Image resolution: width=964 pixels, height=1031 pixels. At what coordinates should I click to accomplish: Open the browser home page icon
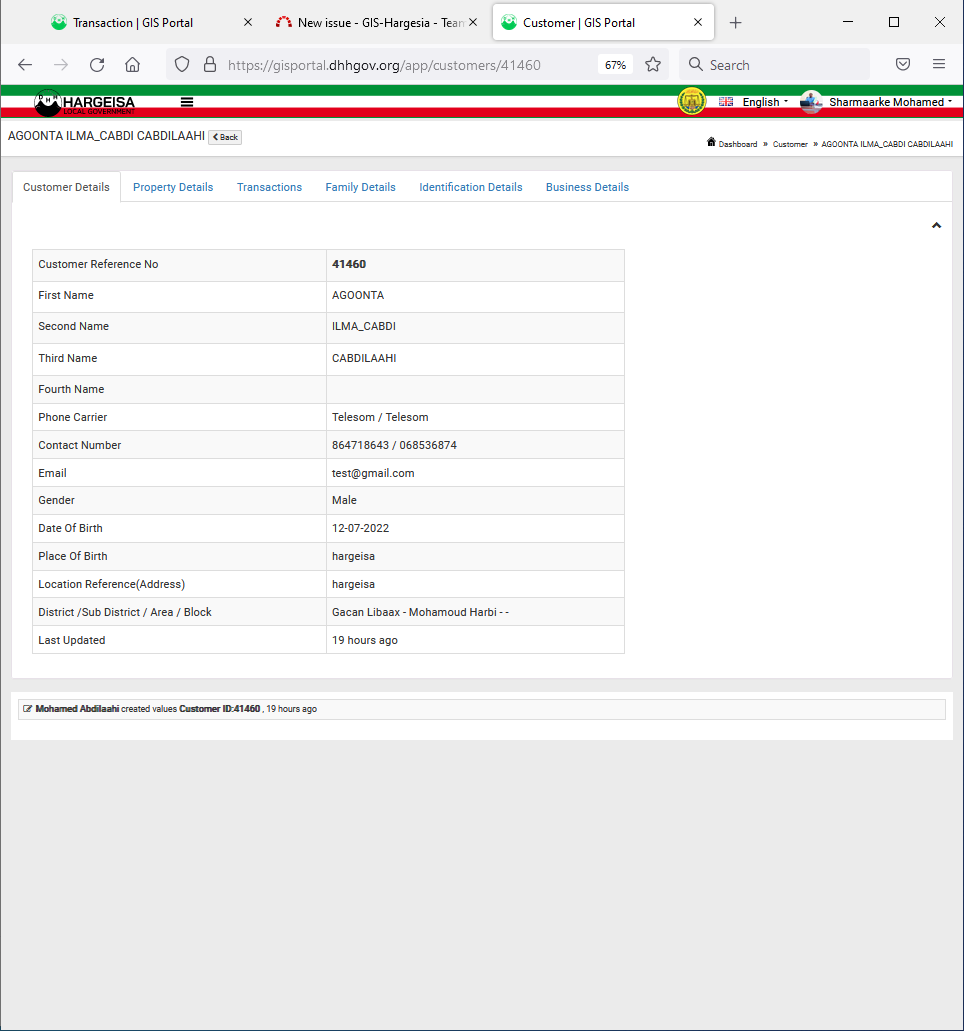click(x=133, y=64)
